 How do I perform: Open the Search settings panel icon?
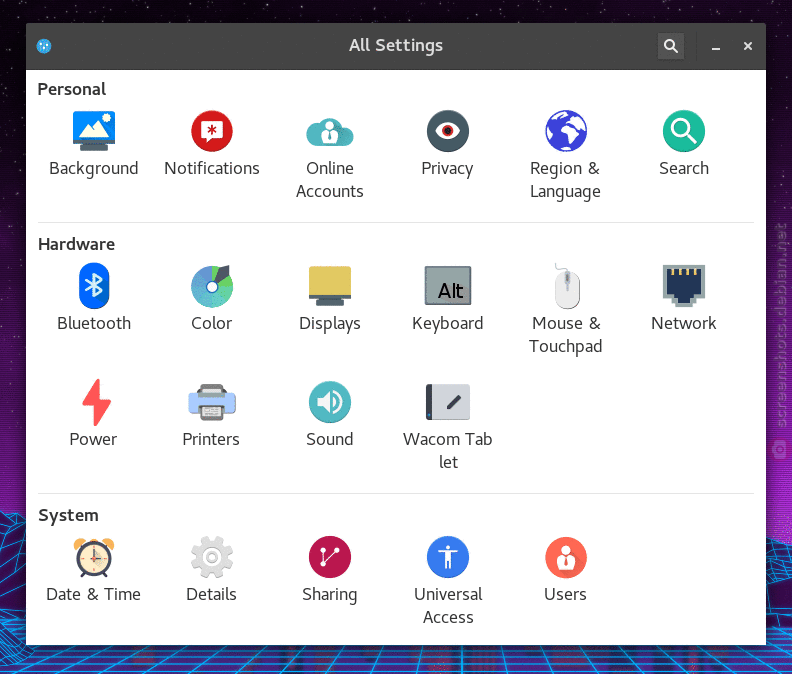click(x=683, y=131)
